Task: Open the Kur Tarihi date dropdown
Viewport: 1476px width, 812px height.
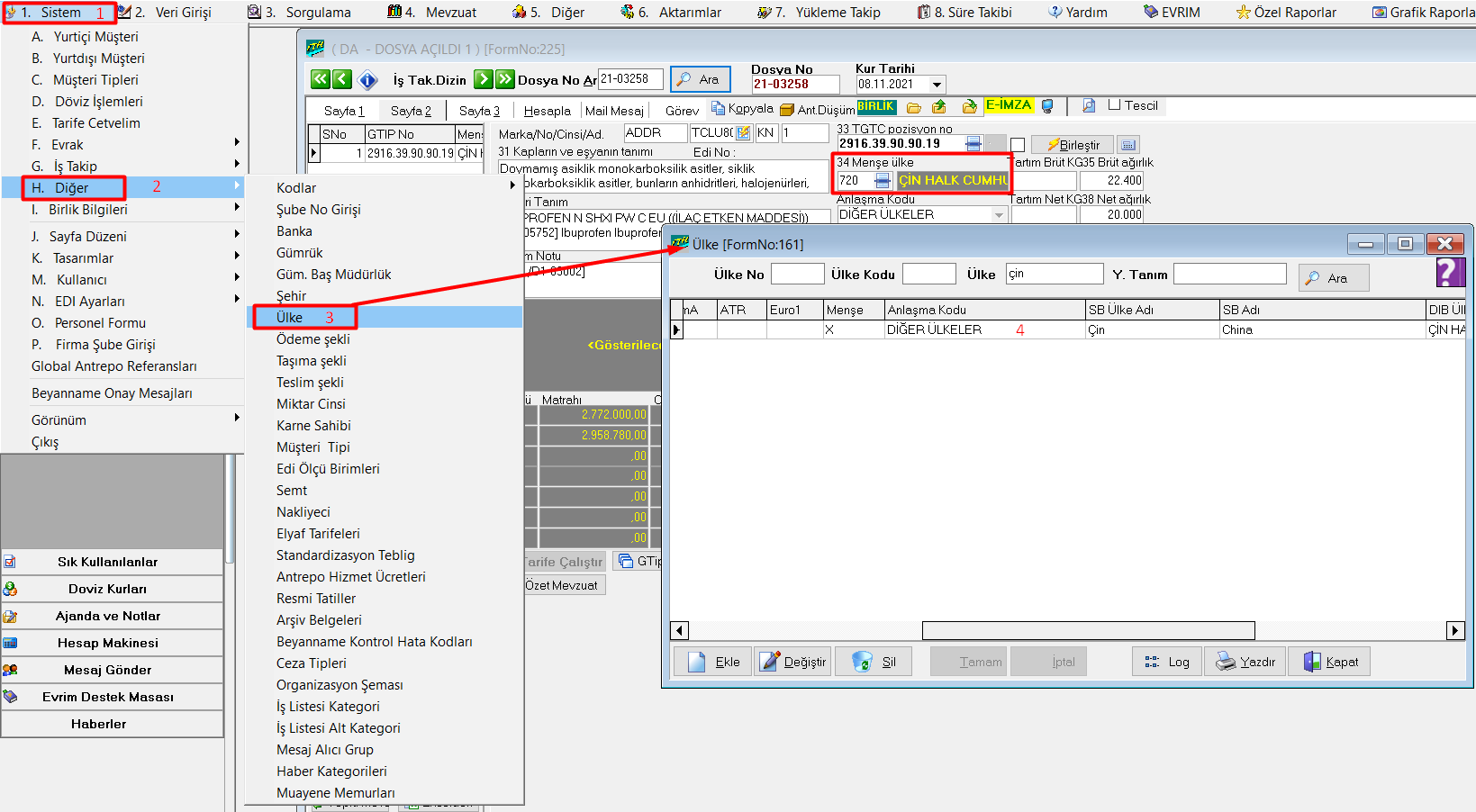Action: click(x=937, y=85)
